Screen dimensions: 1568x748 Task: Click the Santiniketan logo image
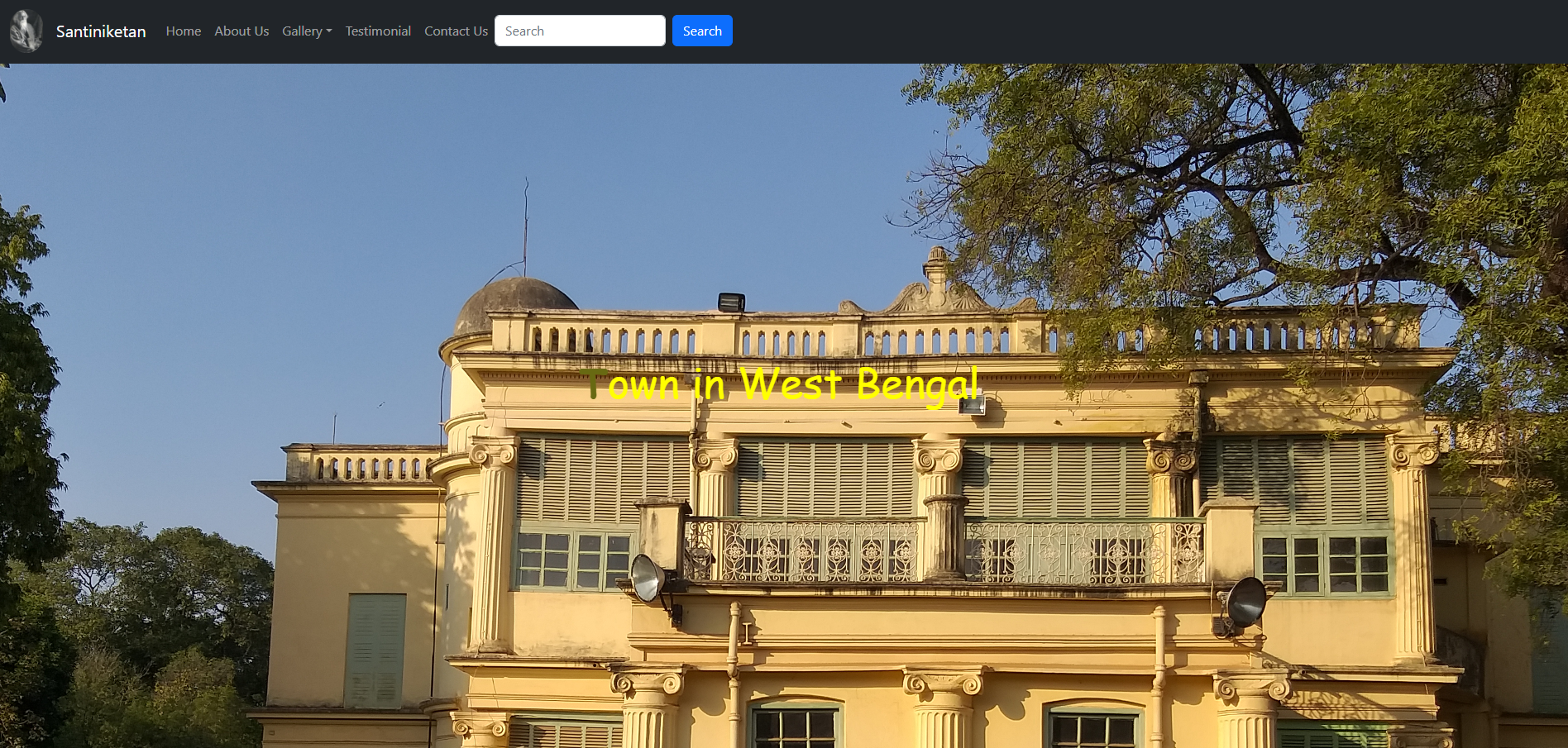pos(26,31)
